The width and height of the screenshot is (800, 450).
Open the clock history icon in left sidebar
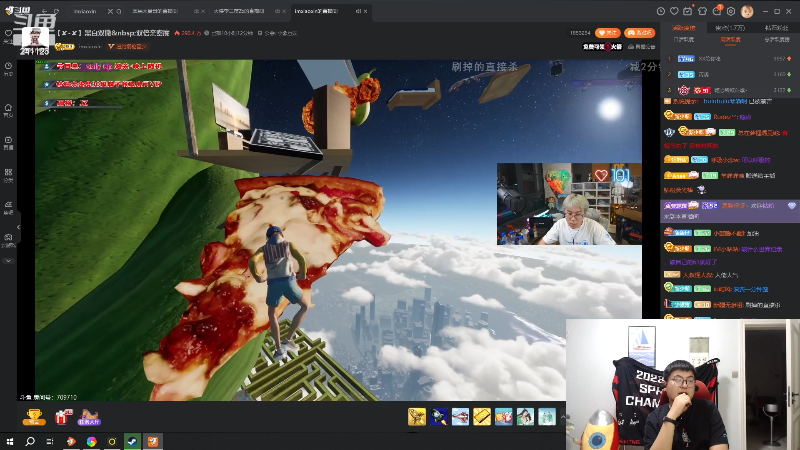[x=8, y=66]
